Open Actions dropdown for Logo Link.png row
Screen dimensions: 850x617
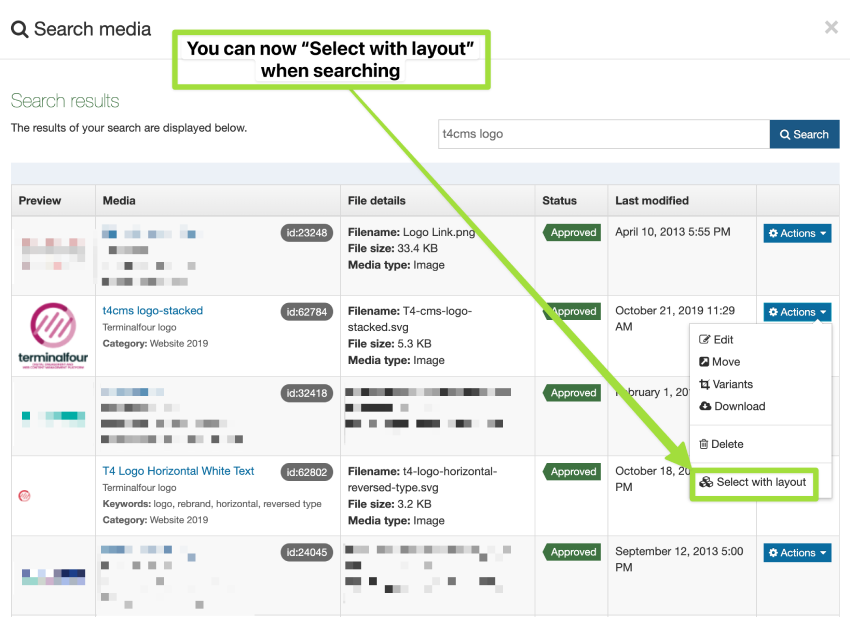click(797, 233)
